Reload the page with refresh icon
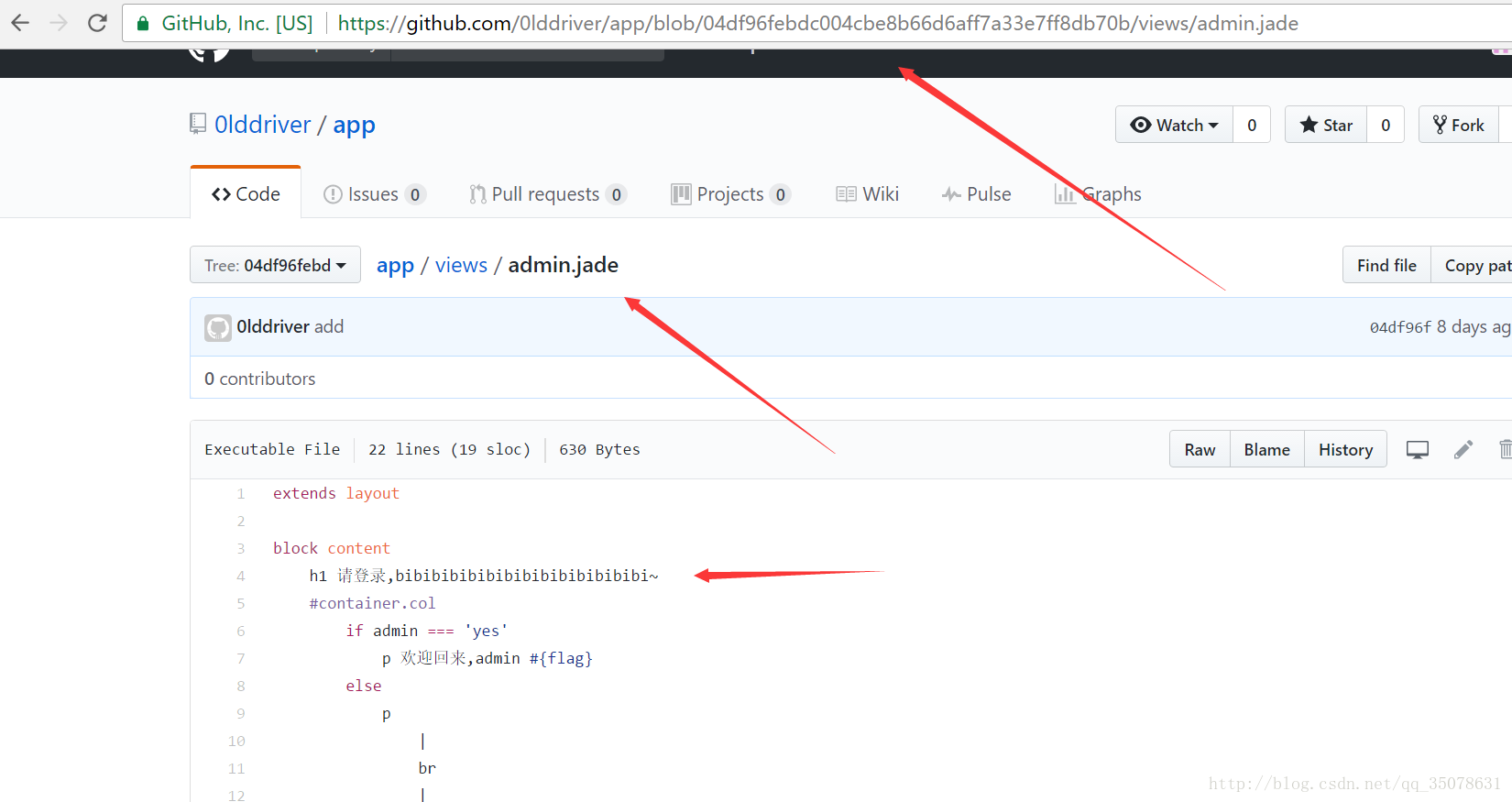Image resolution: width=1512 pixels, height=802 pixels. (97, 23)
